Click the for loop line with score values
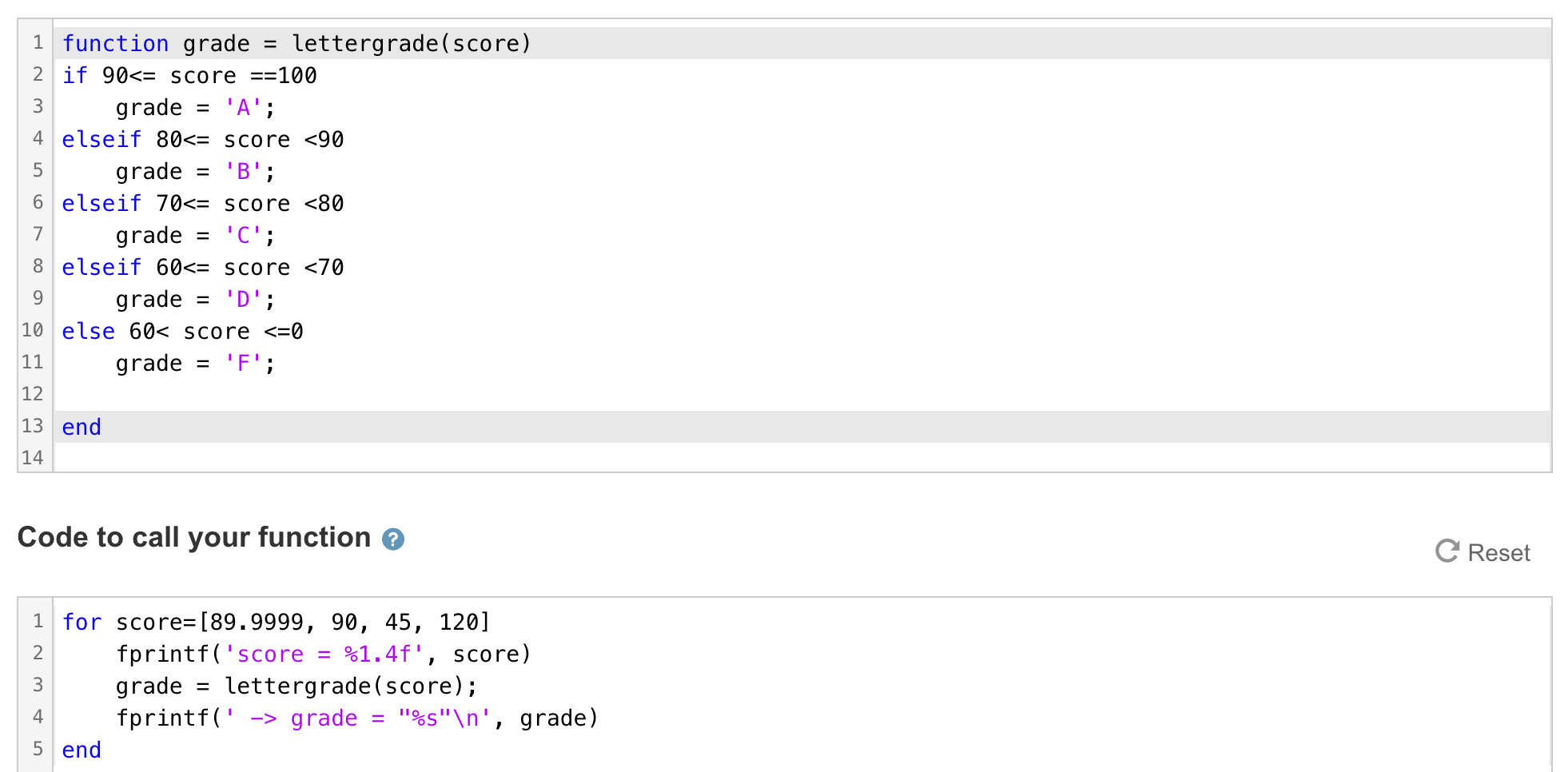Viewport: 1568px width, 772px height. [277, 622]
